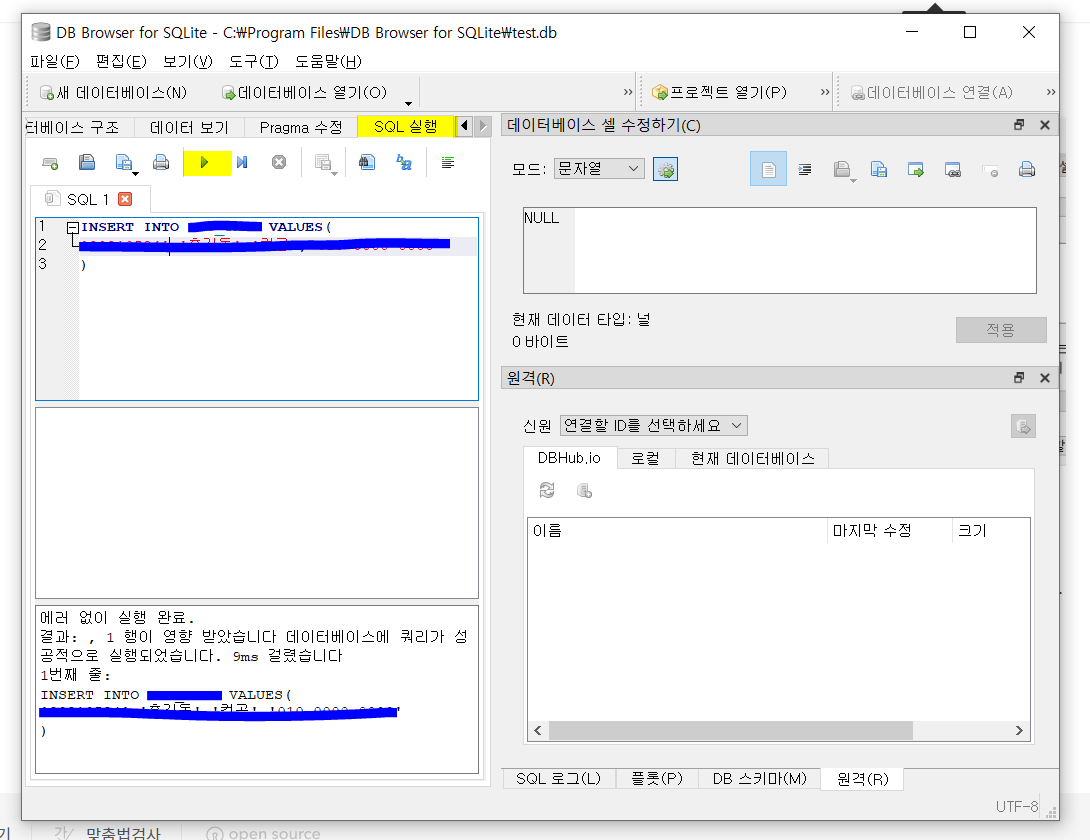This screenshot has height=840, width=1090.
Task: Switch to 데이터 보기 tab
Action: pyautogui.click(x=189, y=127)
